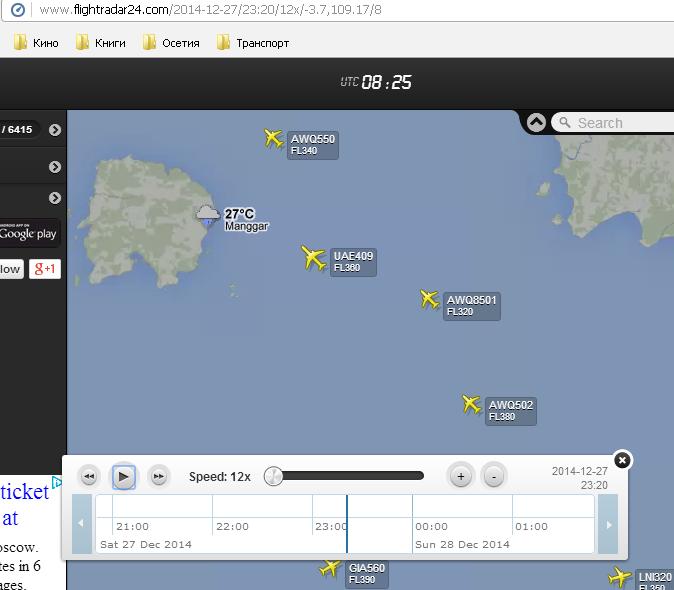674x590 pixels.
Task: Click the Speed: 12x label
Action: 220,477
